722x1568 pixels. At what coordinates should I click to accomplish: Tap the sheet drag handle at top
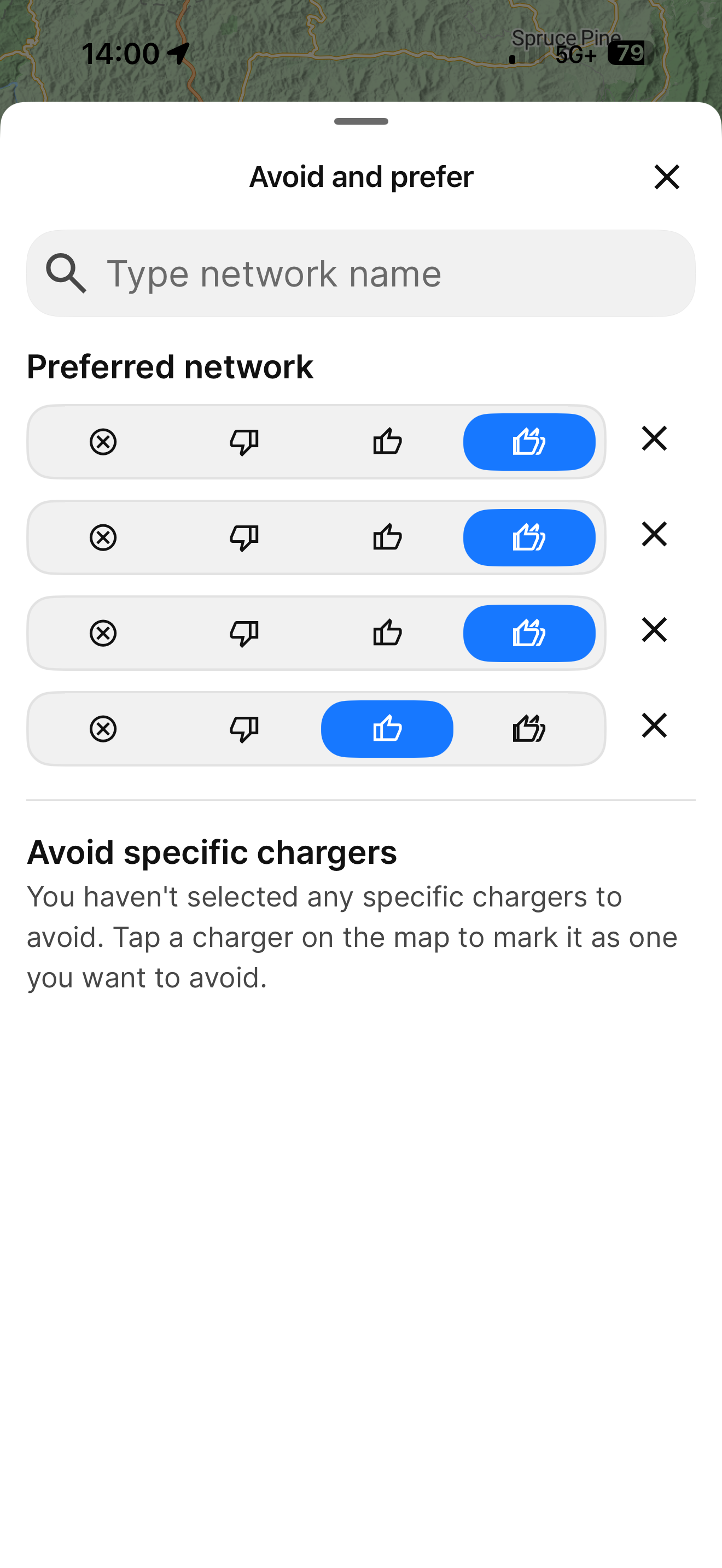point(361,122)
